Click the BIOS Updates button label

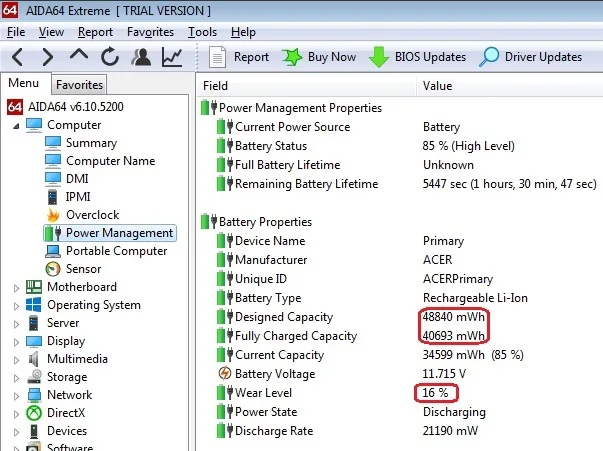pyautogui.click(x=430, y=57)
